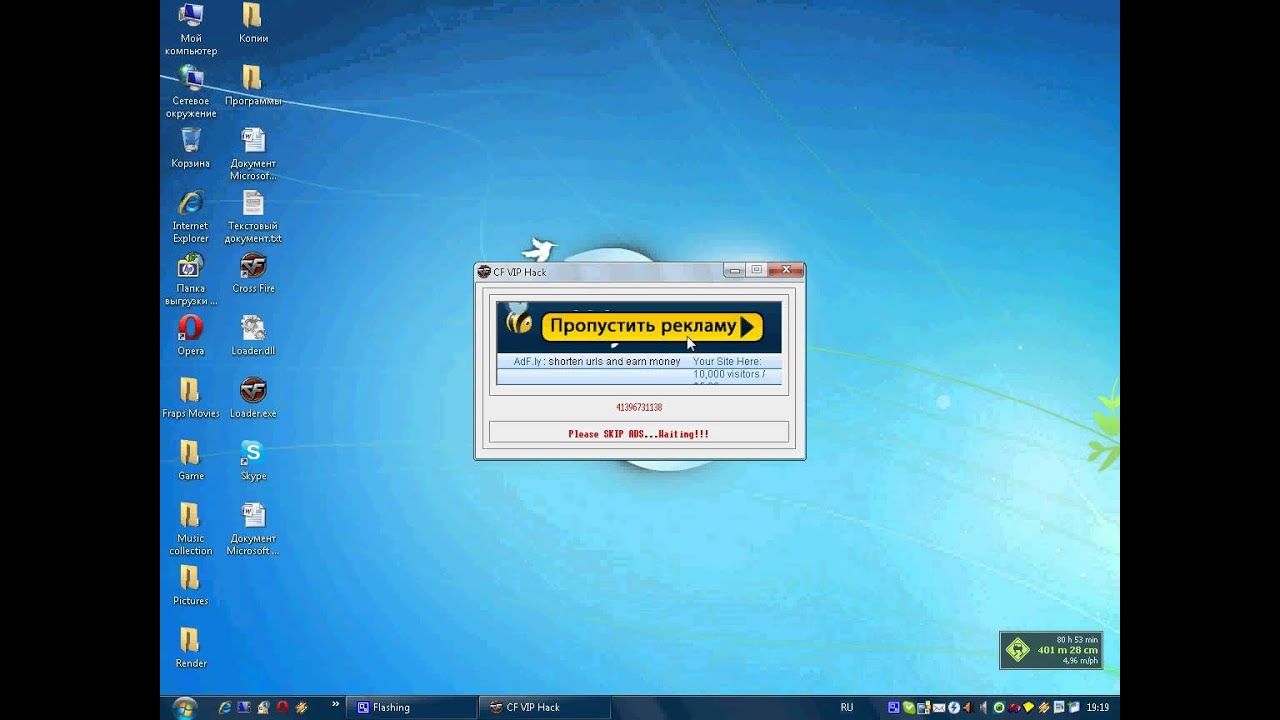Select the Loader.dll file icon

tap(253, 336)
